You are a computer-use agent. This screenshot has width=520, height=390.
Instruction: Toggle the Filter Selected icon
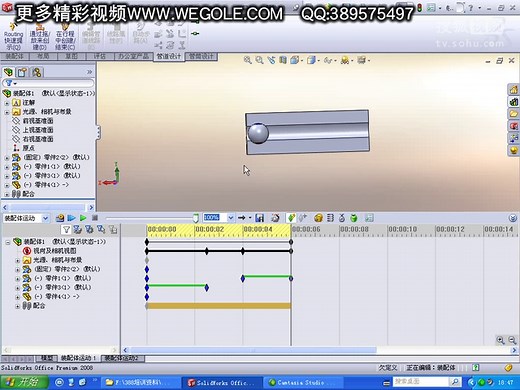(101, 229)
